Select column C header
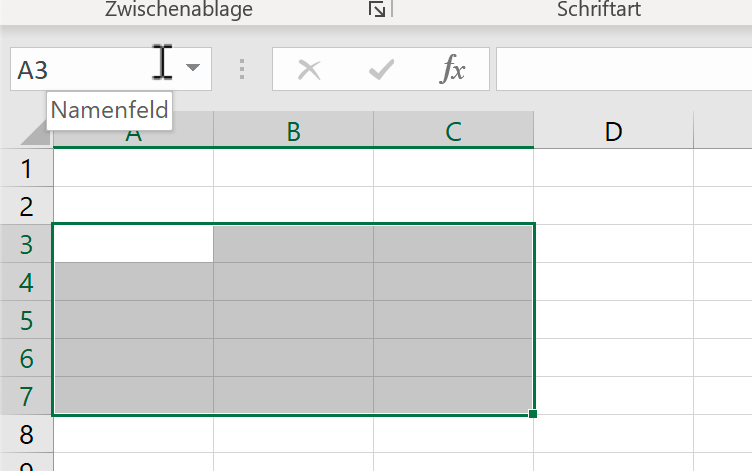 click(x=454, y=131)
